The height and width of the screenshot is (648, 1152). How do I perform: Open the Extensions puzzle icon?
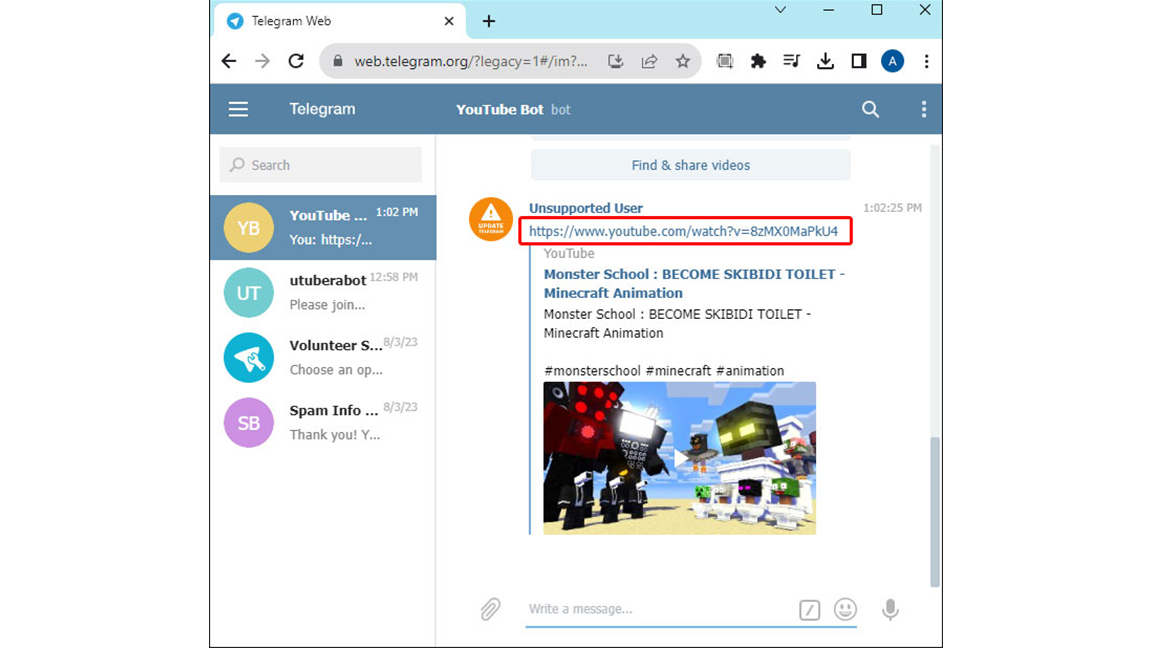click(x=758, y=61)
